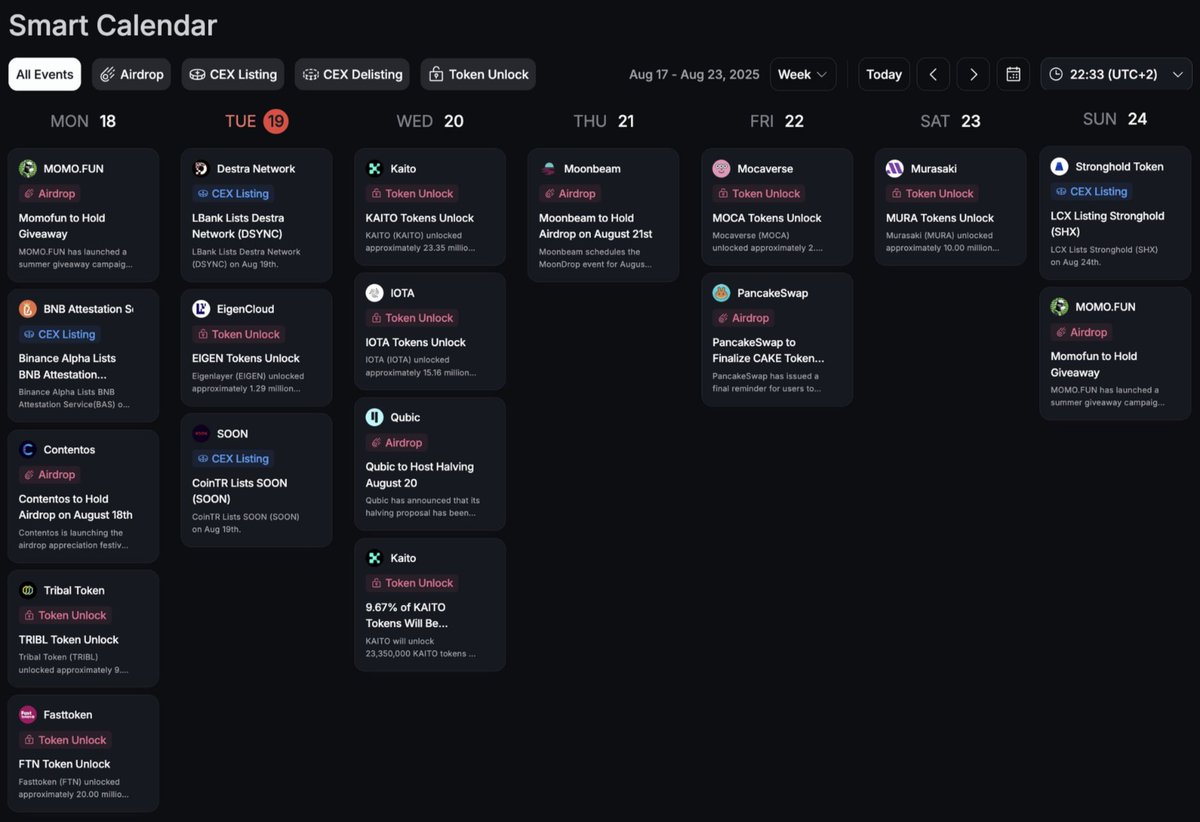This screenshot has width=1200, height=822.
Task: Click the Qubic logo icon
Action: click(375, 417)
